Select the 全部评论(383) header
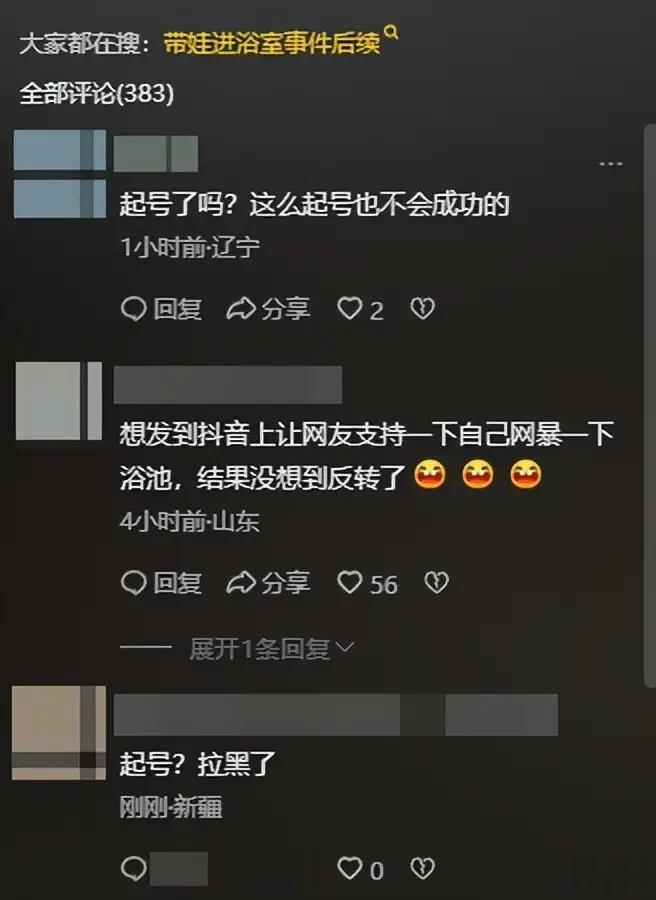This screenshot has height=900, width=656. coord(97,93)
